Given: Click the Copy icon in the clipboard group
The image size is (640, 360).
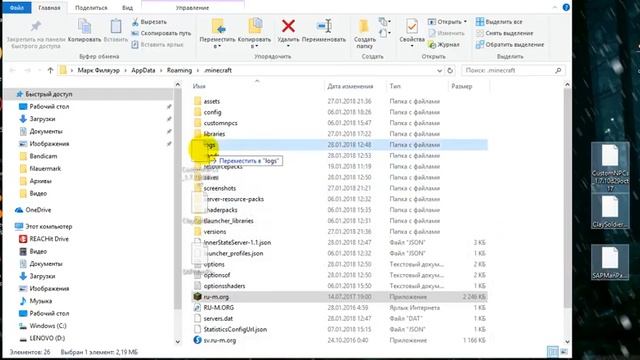Looking at the screenshot, I should point(84,27).
